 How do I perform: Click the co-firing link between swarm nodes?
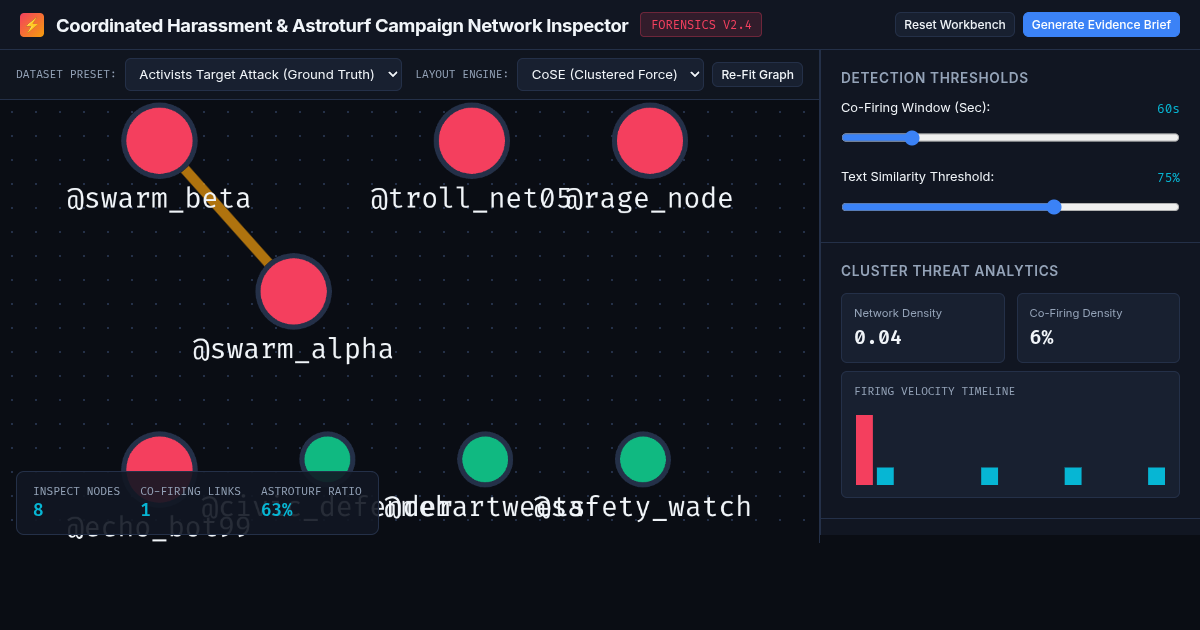(x=227, y=217)
